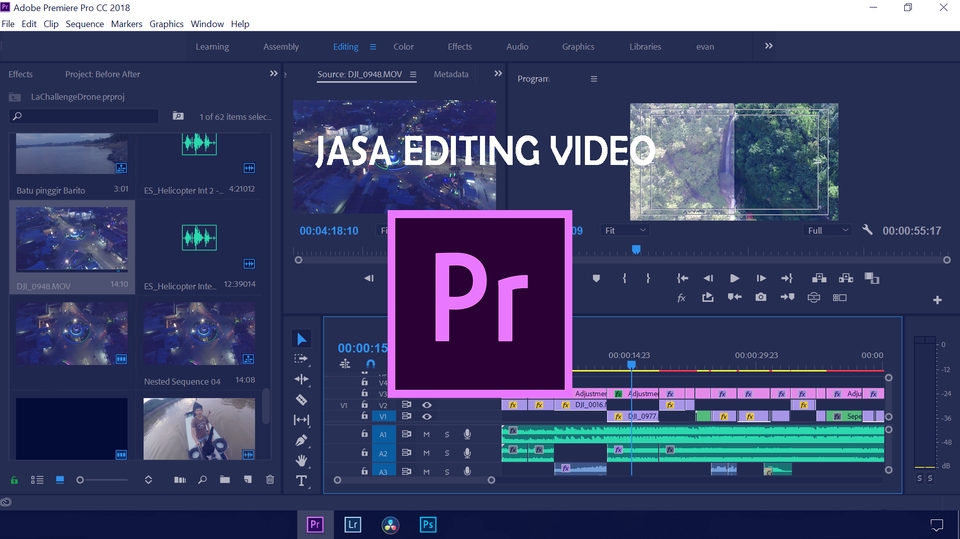Mark Out point in Program monitor

[648, 278]
